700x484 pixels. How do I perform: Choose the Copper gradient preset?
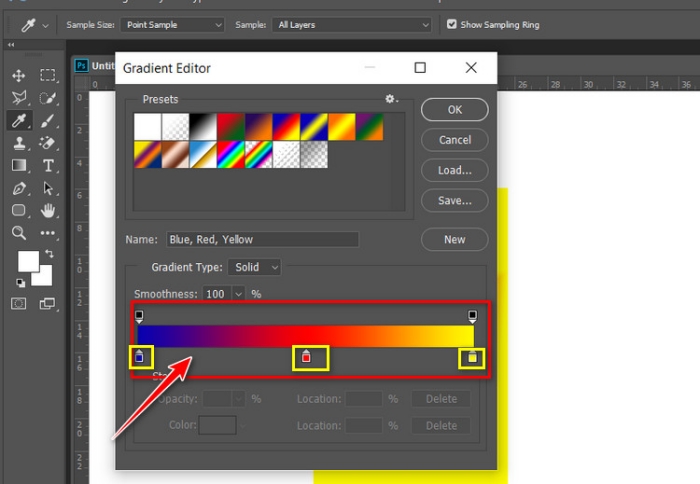tap(175, 154)
